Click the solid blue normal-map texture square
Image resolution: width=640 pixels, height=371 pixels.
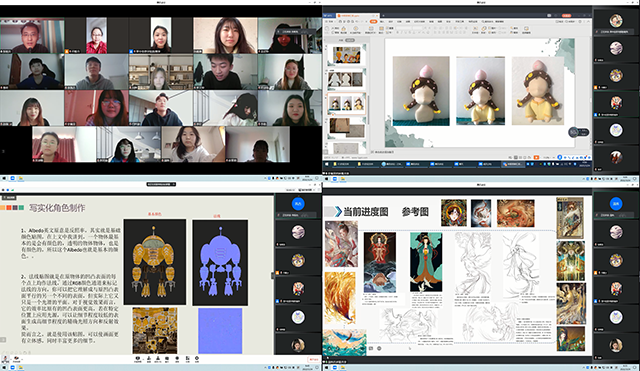point(220,331)
